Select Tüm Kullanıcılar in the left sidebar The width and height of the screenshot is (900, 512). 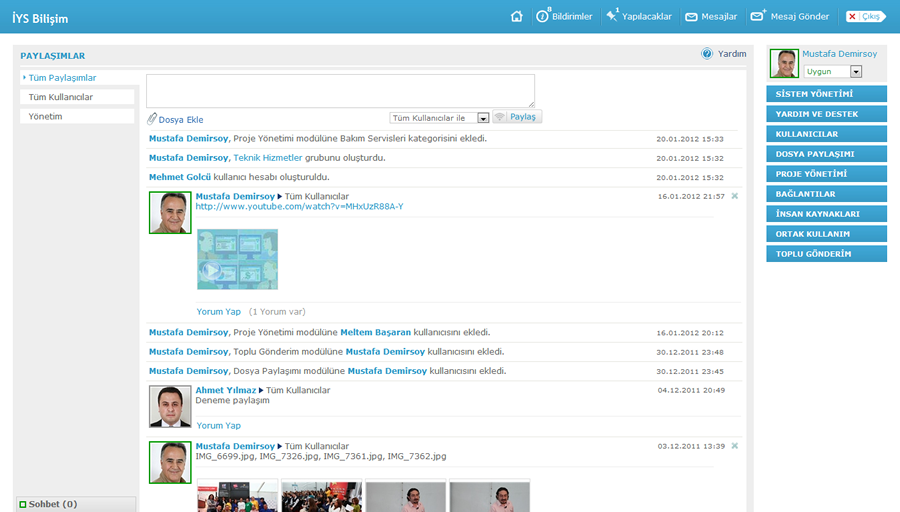[61, 97]
